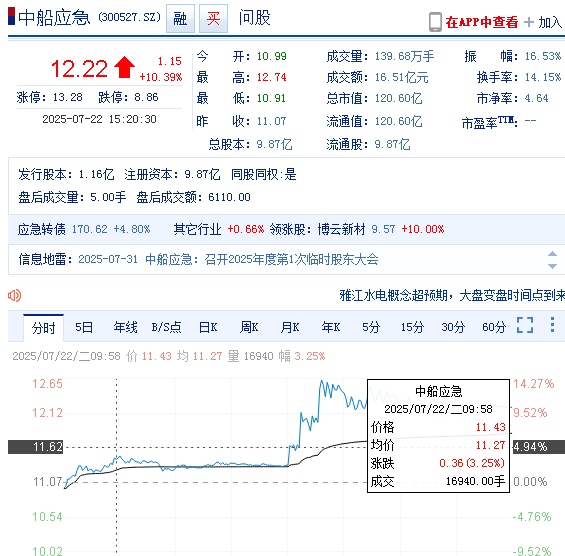This screenshot has width=565, height=556.
Task: Switch to the 周K chart tab
Action: [249, 327]
